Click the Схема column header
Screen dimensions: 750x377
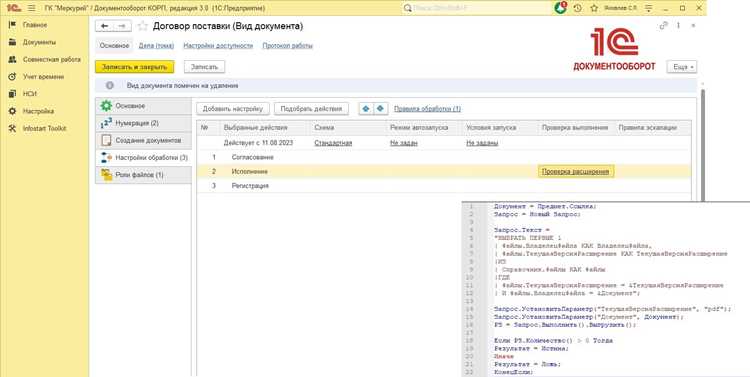click(x=348, y=128)
